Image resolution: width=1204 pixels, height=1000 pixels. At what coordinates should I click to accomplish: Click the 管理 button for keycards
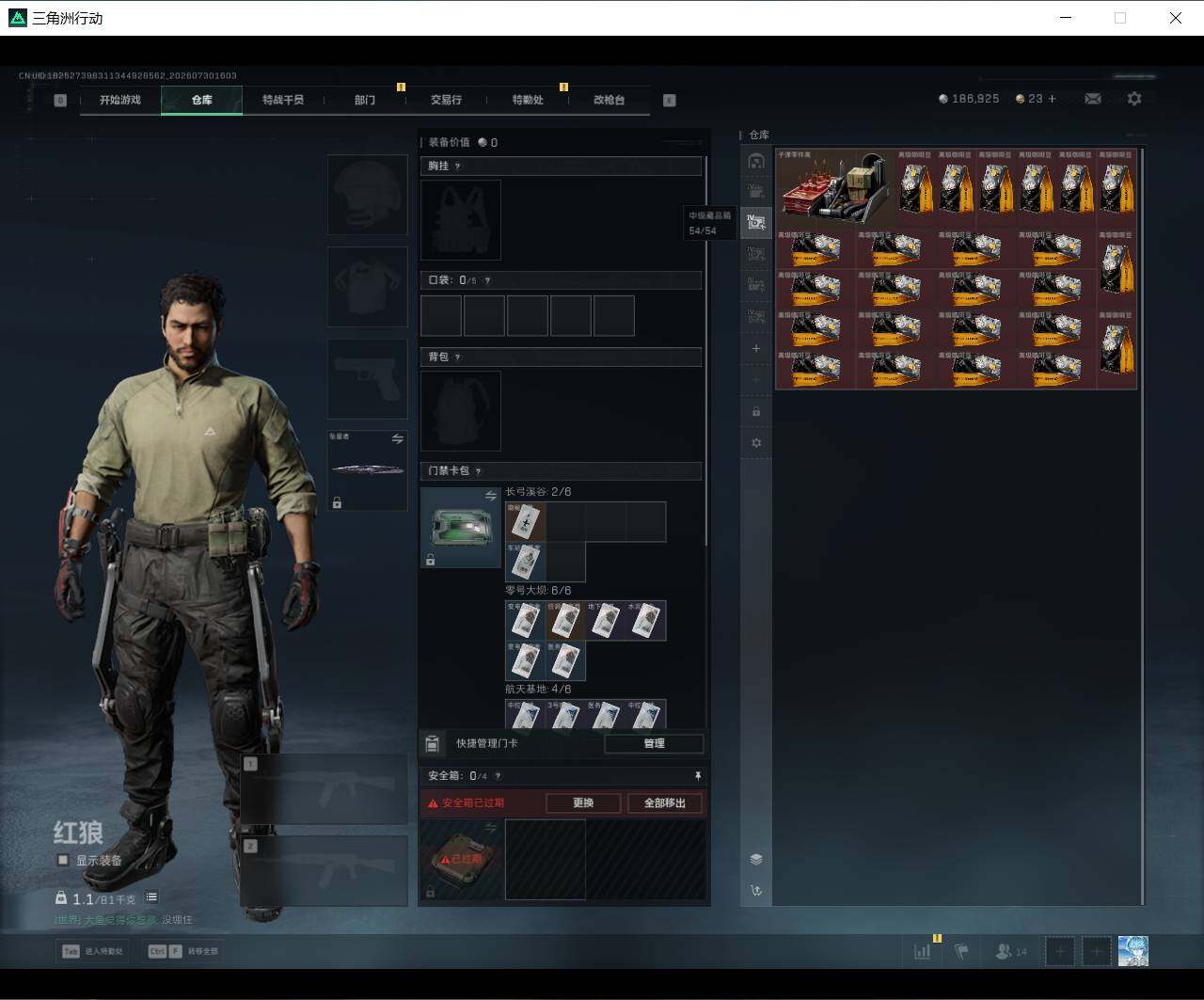tap(654, 743)
